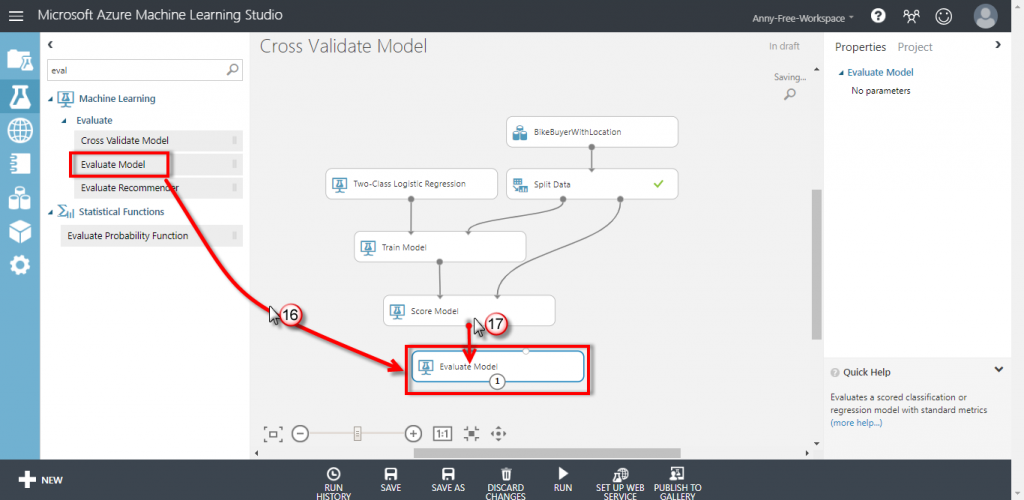The width and height of the screenshot is (1024, 500).
Task: Collapse the Machine Learning tree node
Action: 51,99
